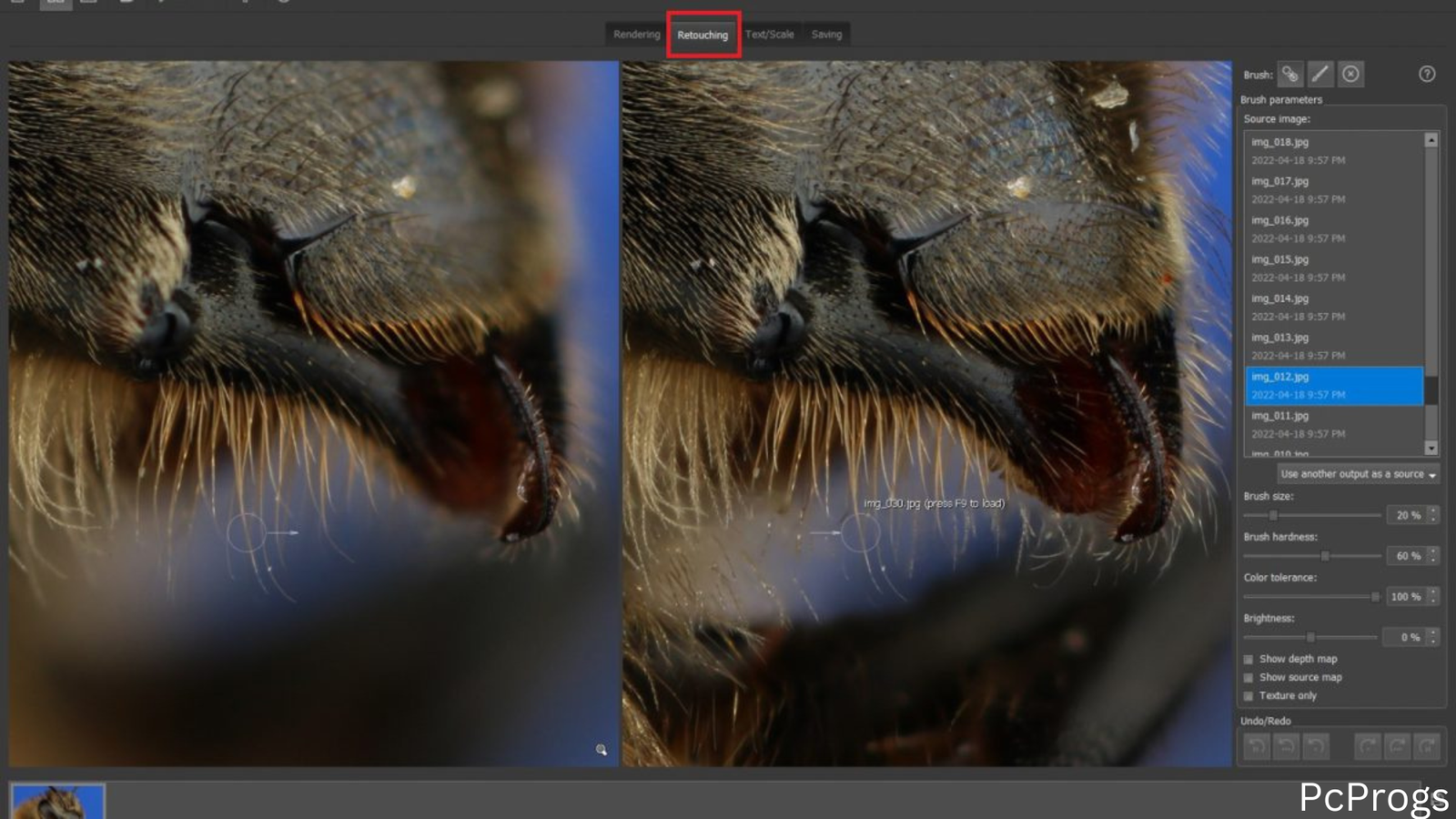Click the undo all steps icon
Image resolution: width=1456 pixels, height=819 pixels.
[x=1257, y=747]
